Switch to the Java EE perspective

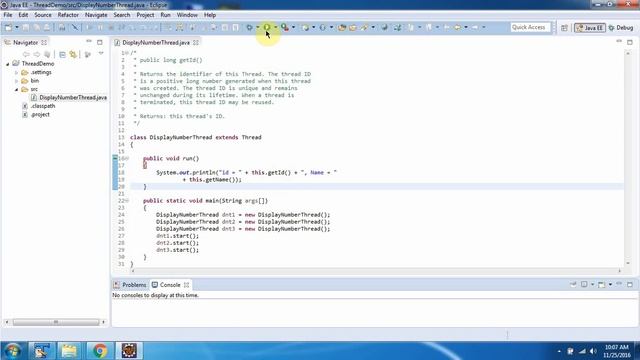(x=589, y=28)
